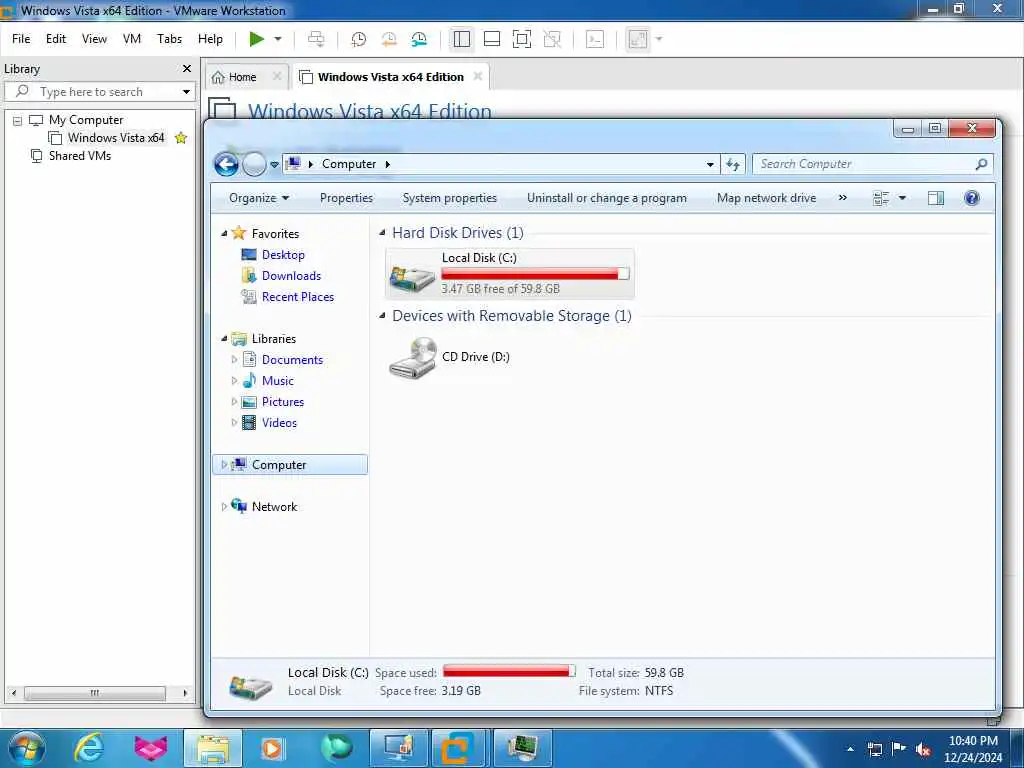Select Music library

pos(278,381)
